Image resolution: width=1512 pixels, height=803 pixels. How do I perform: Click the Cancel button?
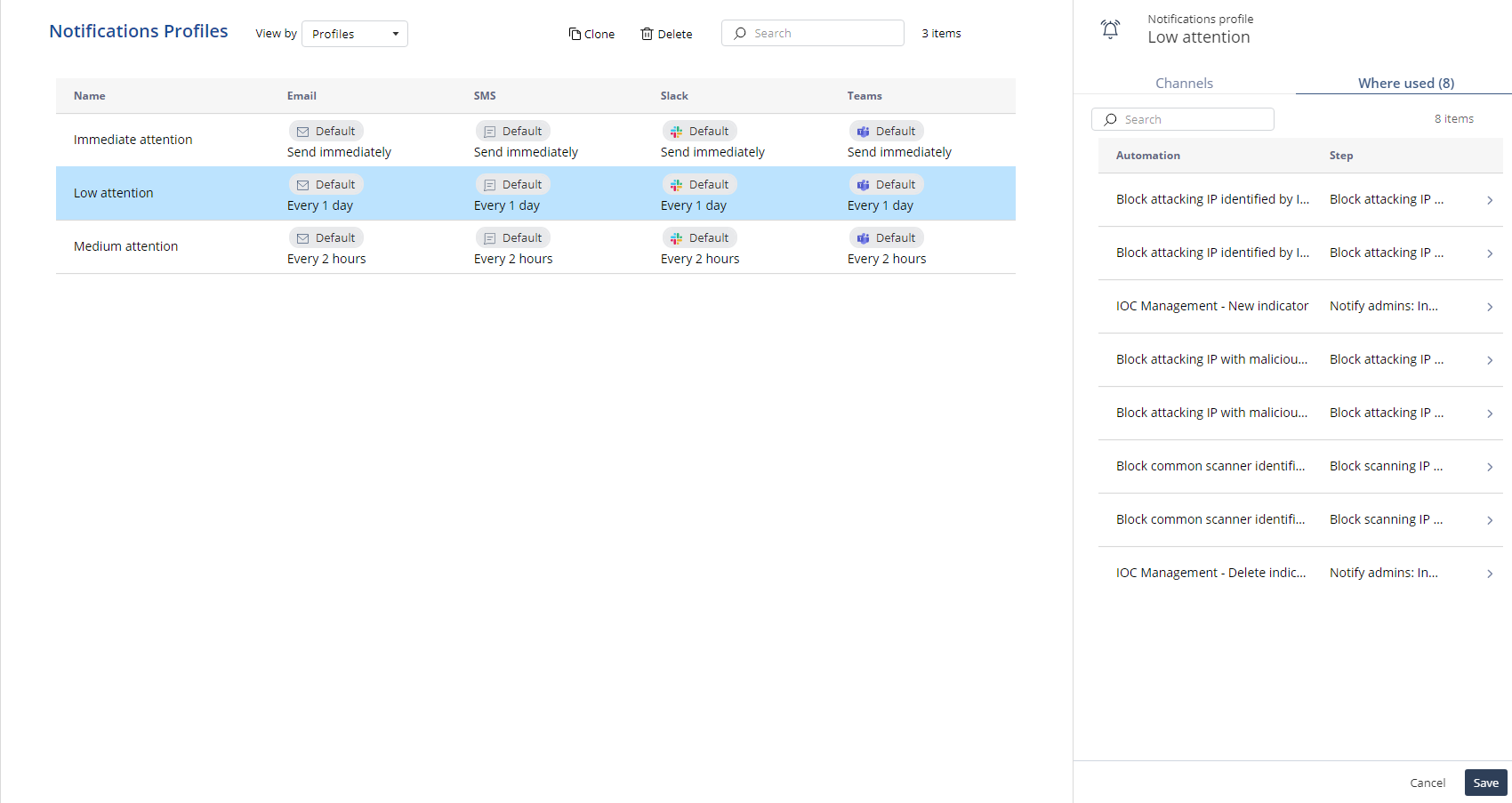tap(1428, 783)
